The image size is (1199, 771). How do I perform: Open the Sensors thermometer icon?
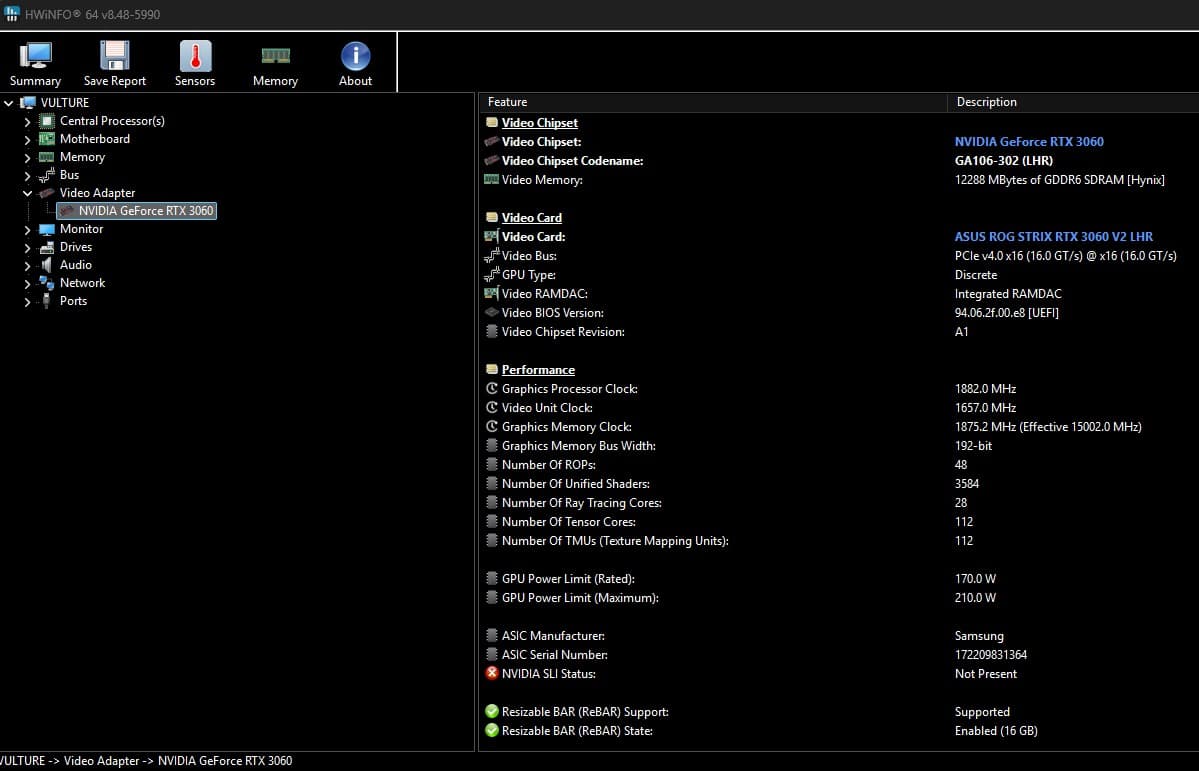click(195, 56)
